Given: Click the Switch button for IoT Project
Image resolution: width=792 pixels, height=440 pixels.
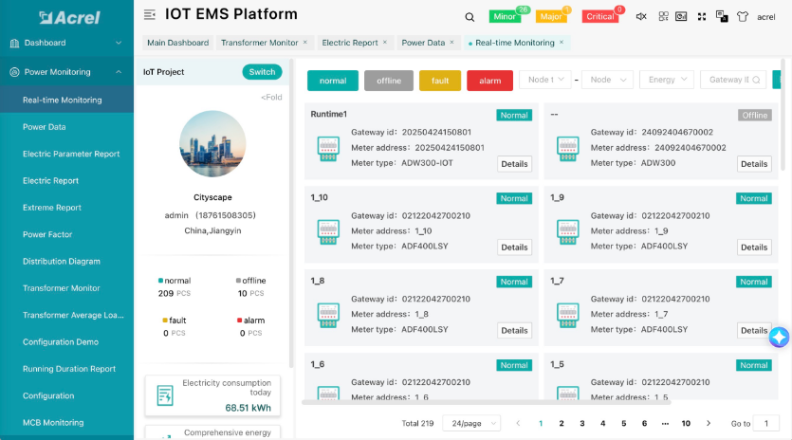Looking at the screenshot, I should point(262,72).
